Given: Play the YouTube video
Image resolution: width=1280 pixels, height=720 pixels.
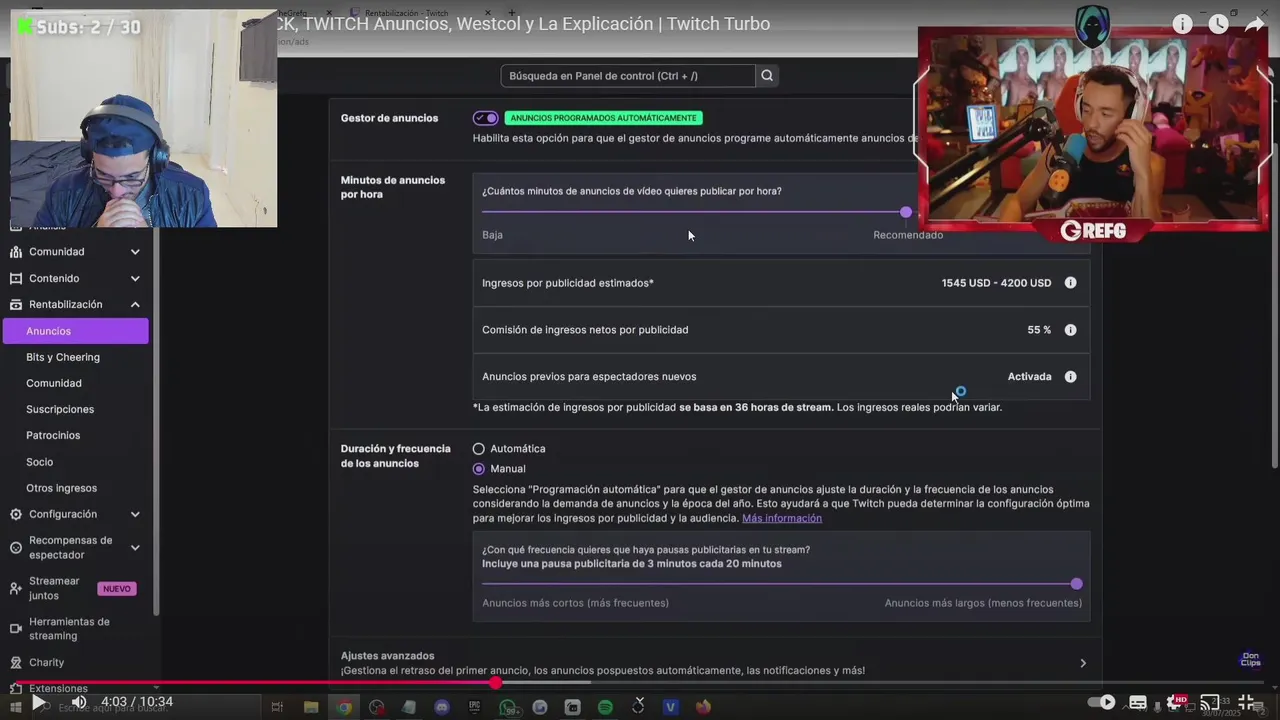Looking at the screenshot, I should click(x=38, y=702).
